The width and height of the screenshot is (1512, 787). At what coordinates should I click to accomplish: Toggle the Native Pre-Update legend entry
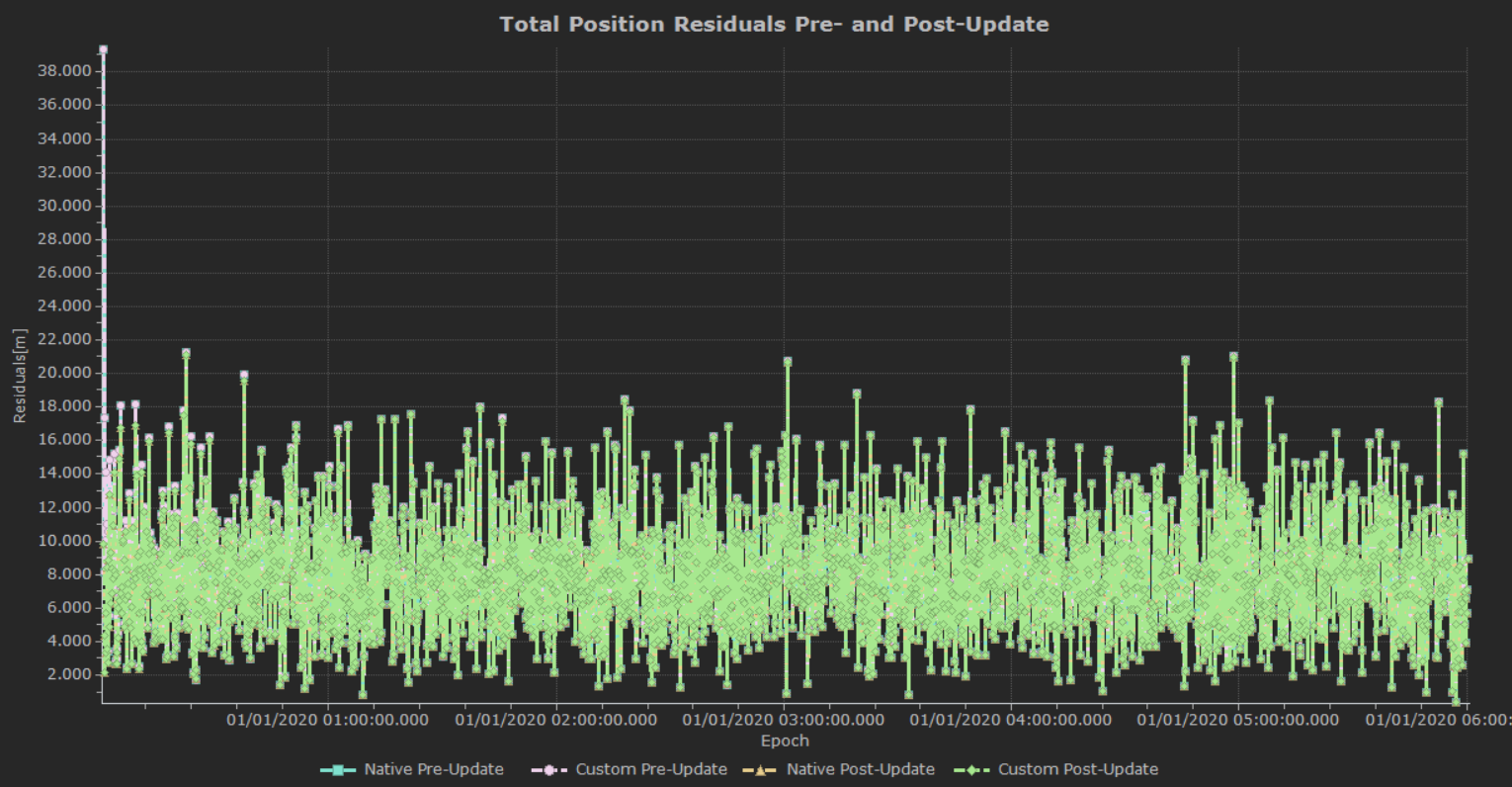click(412, 769)
